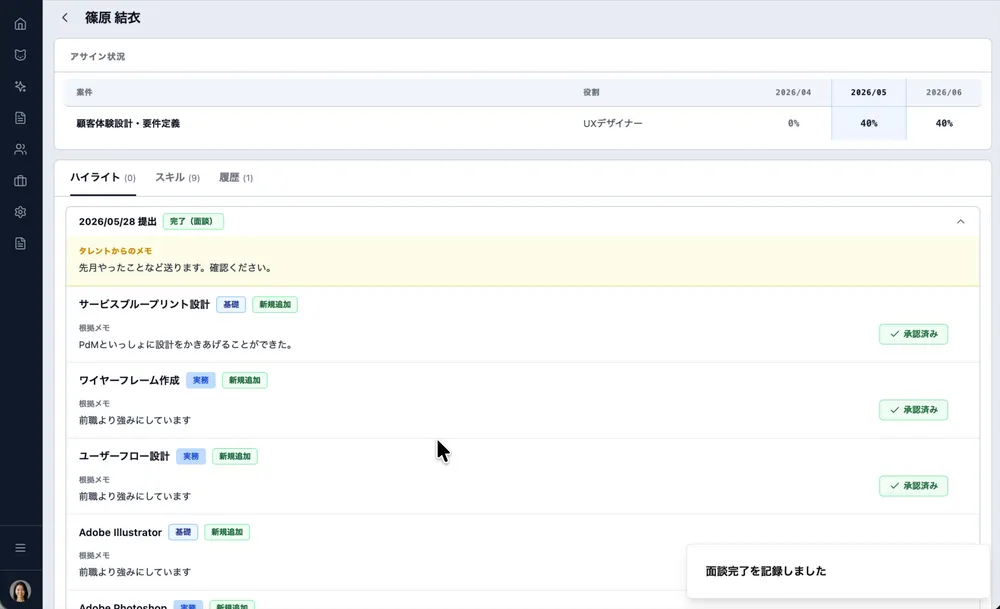
Task: Open the lower document icon in sidebar
Action: [x=20, y=243]
